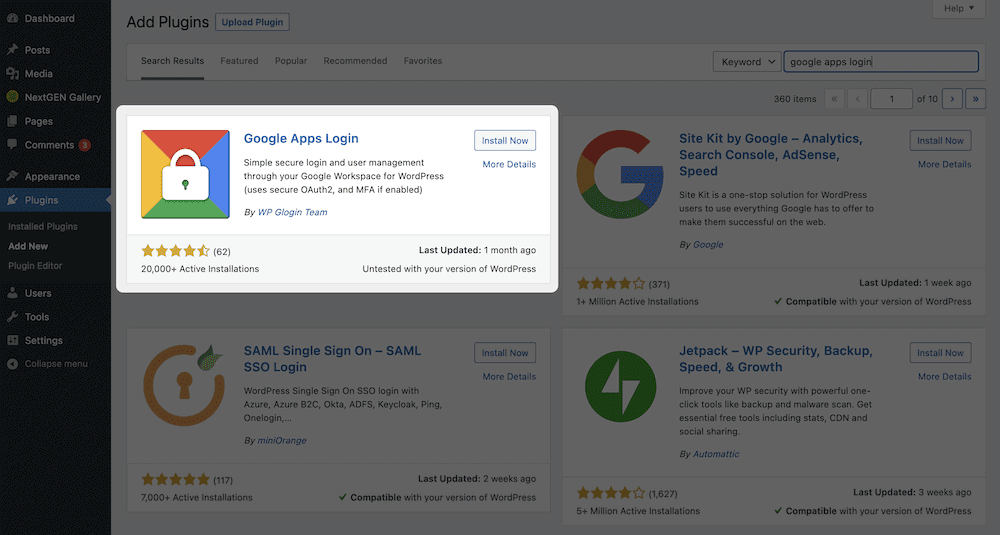Image resolution: width=1000 pixels, height=535 pixels.
Task: Click the Users person icon
Action: click(12, 293)
